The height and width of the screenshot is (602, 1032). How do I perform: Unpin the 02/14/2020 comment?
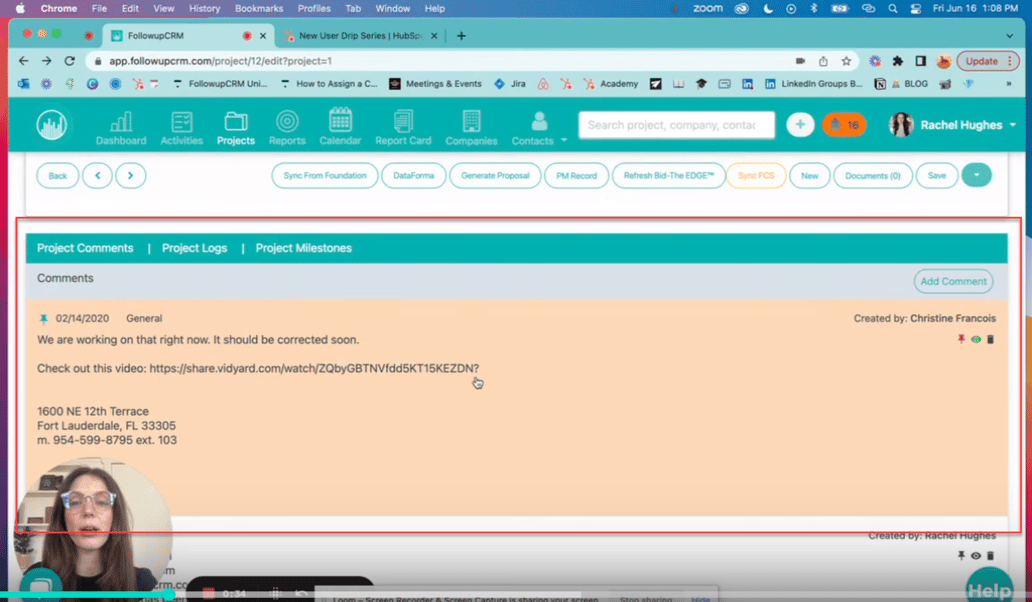click(x=961, y=339)
